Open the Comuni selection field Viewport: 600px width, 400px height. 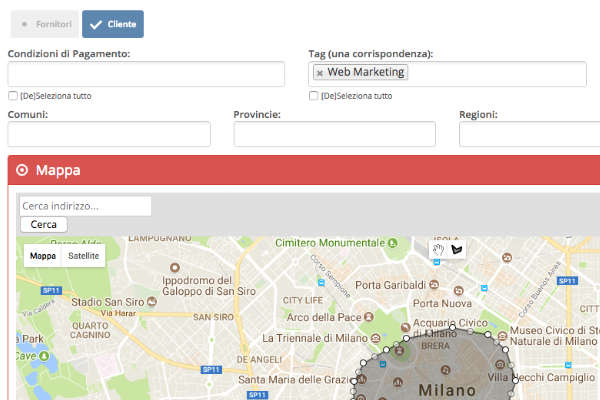[109, 134]
